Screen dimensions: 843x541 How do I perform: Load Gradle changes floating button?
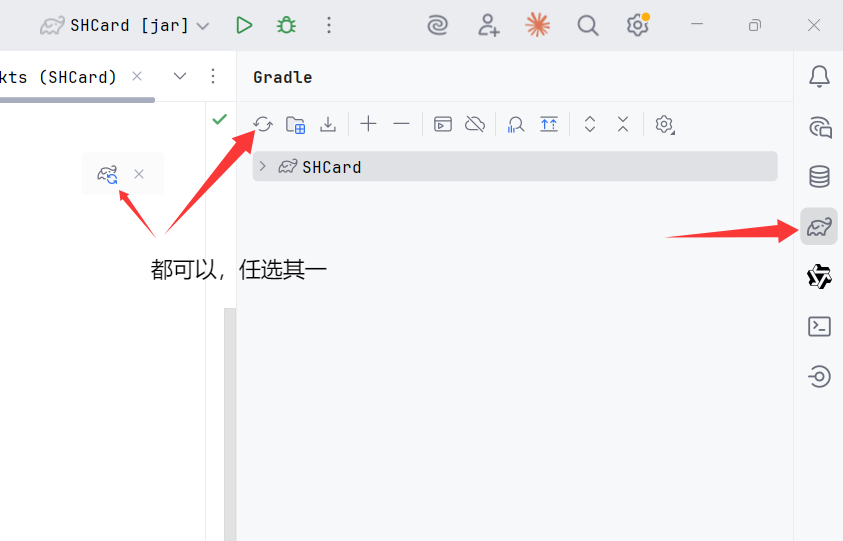[x=108, y=174]
